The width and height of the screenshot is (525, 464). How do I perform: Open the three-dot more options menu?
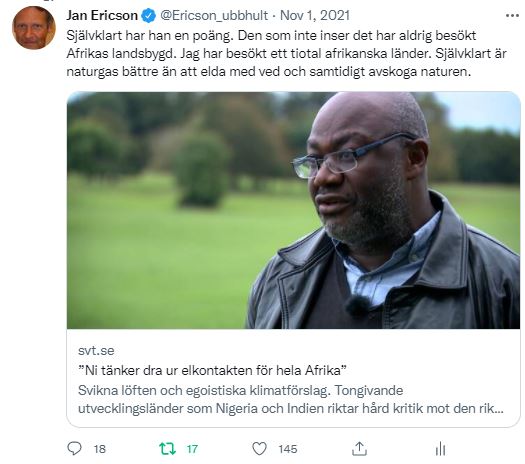[x=512, y=15]
